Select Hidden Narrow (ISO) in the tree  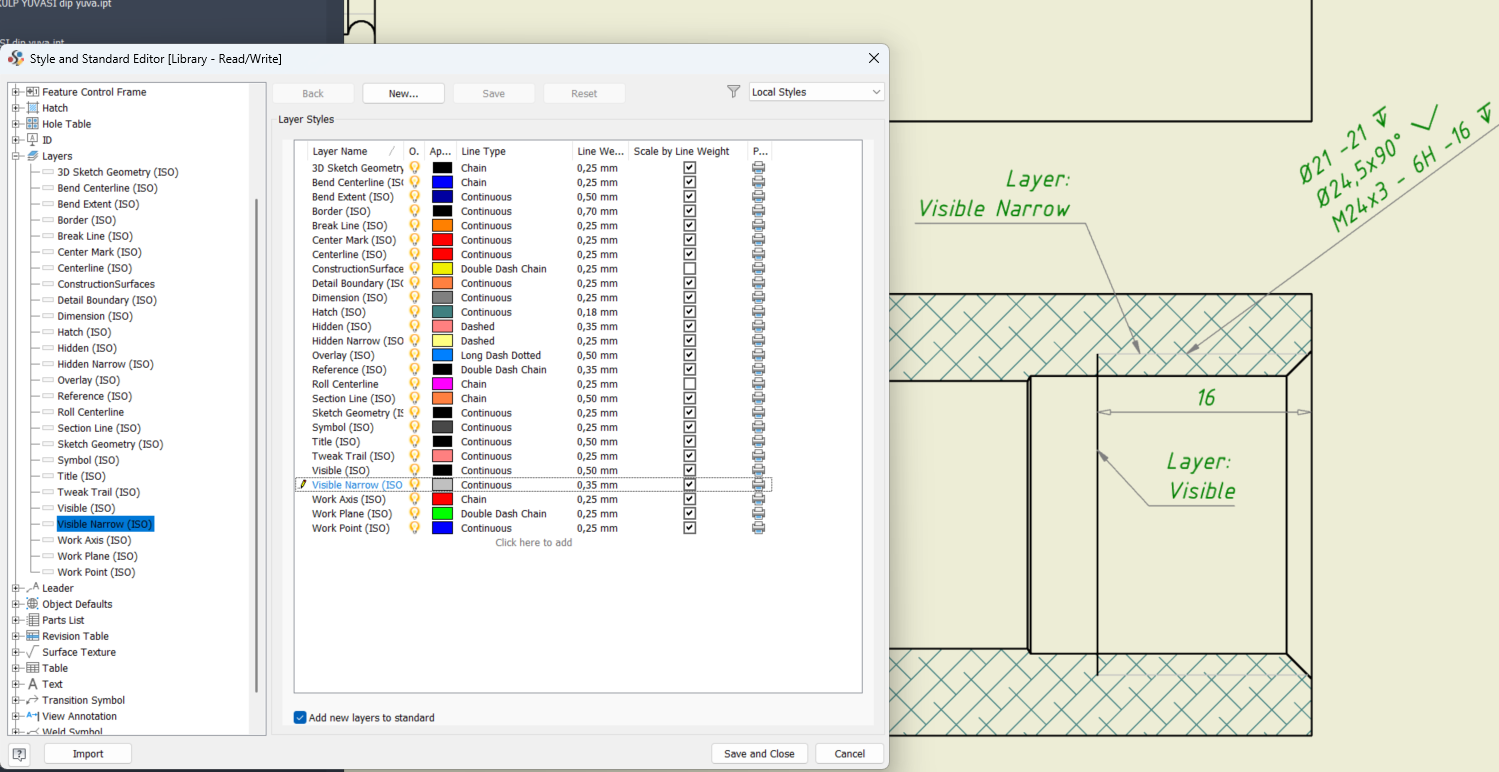105,364
